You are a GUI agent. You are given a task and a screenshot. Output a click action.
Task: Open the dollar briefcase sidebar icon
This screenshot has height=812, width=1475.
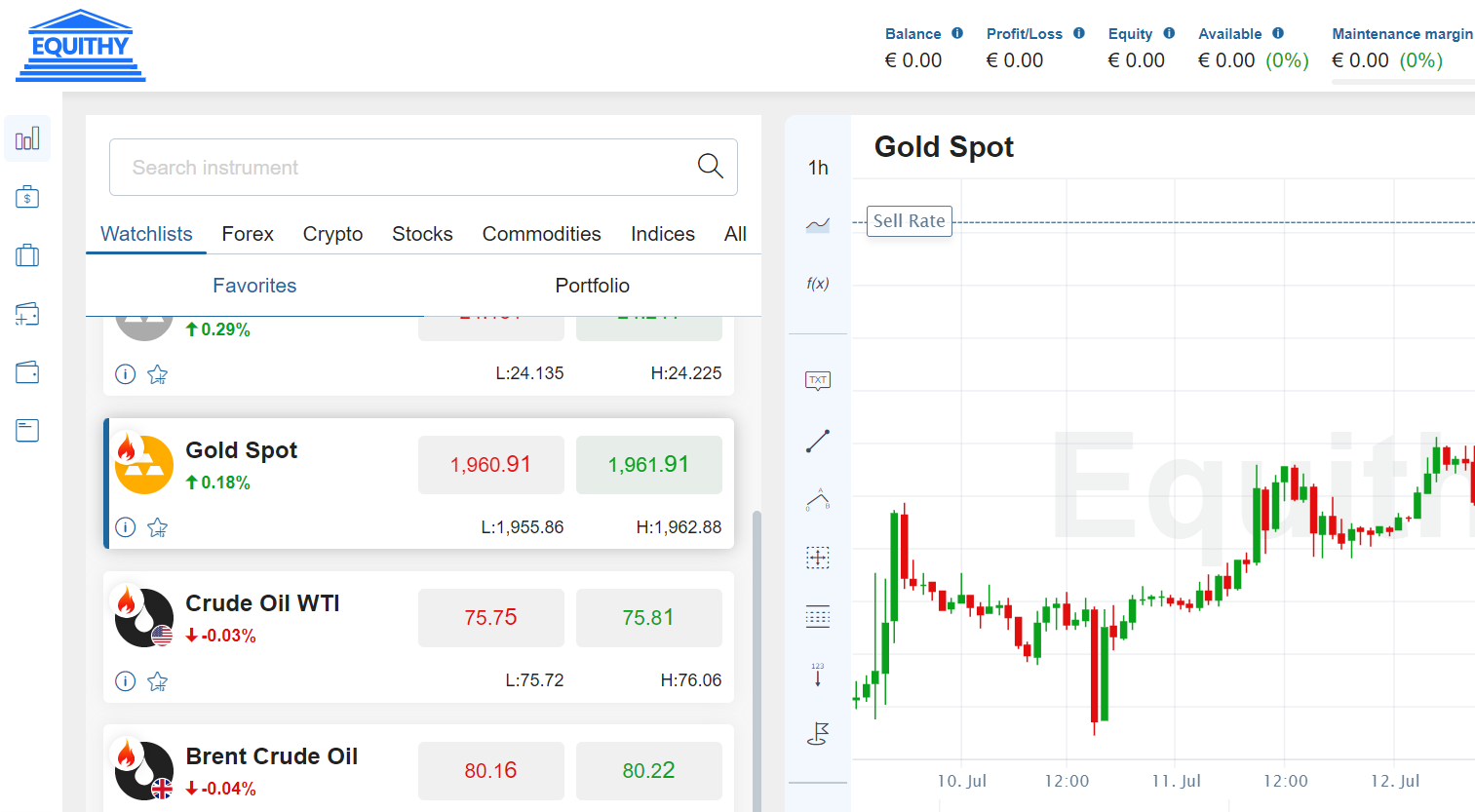tap(27, 197)
